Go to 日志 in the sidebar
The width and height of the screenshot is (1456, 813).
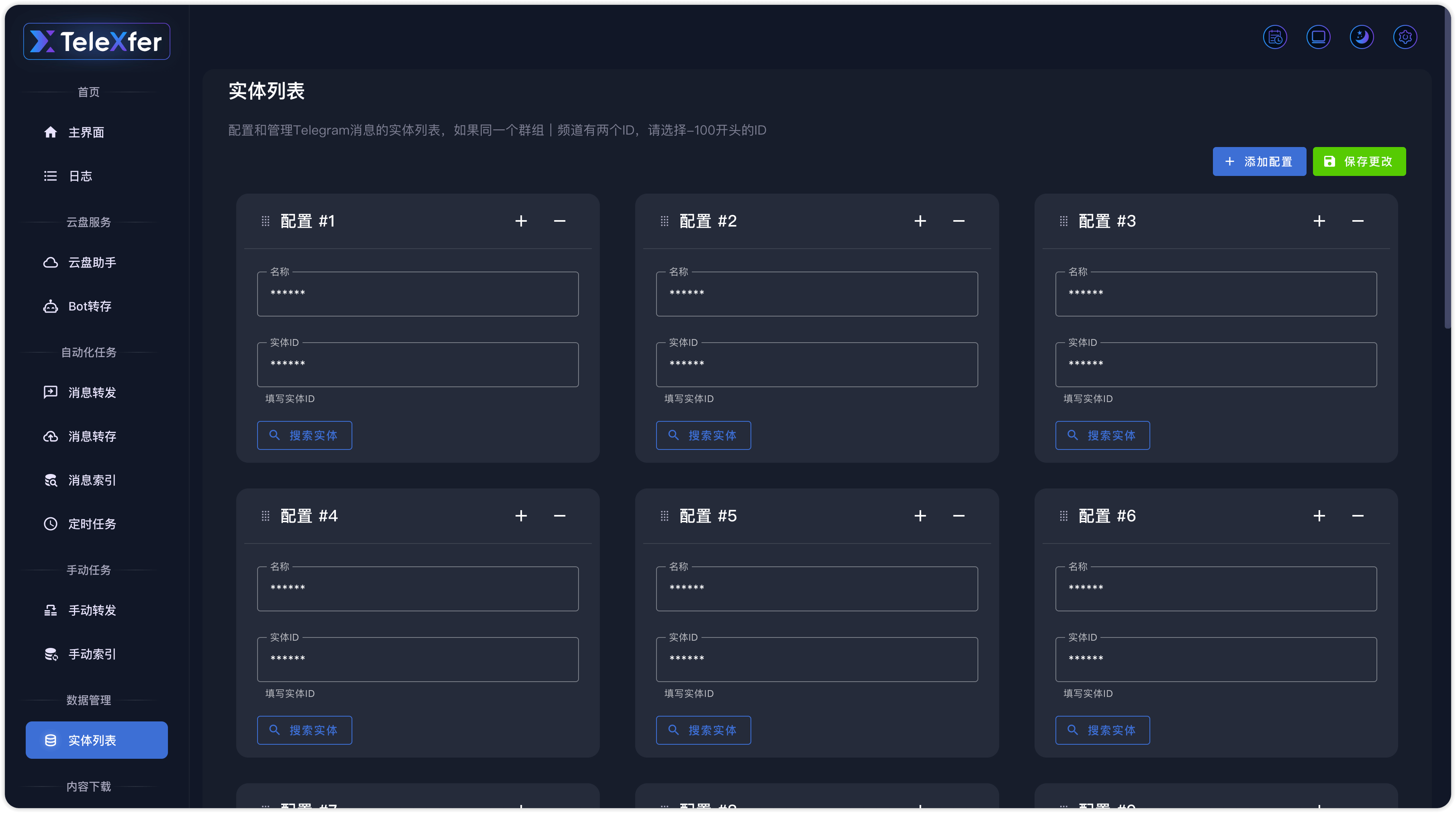pyautogui.click(x=80, y=176)
